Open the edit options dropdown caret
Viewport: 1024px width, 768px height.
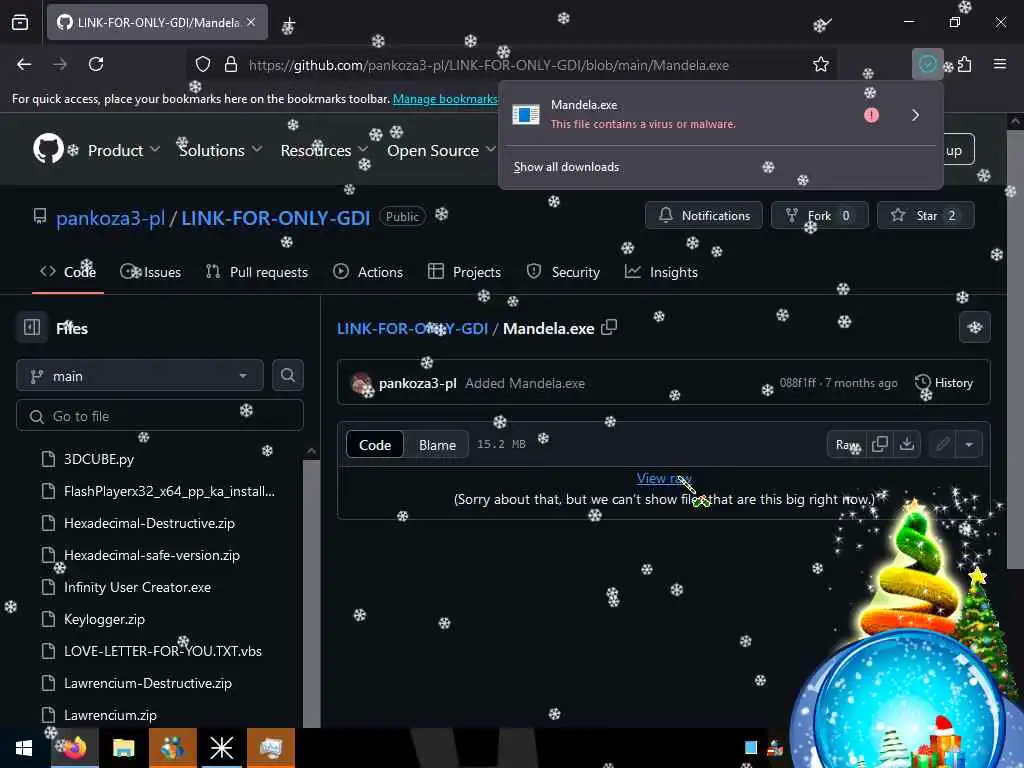(969, 444)
